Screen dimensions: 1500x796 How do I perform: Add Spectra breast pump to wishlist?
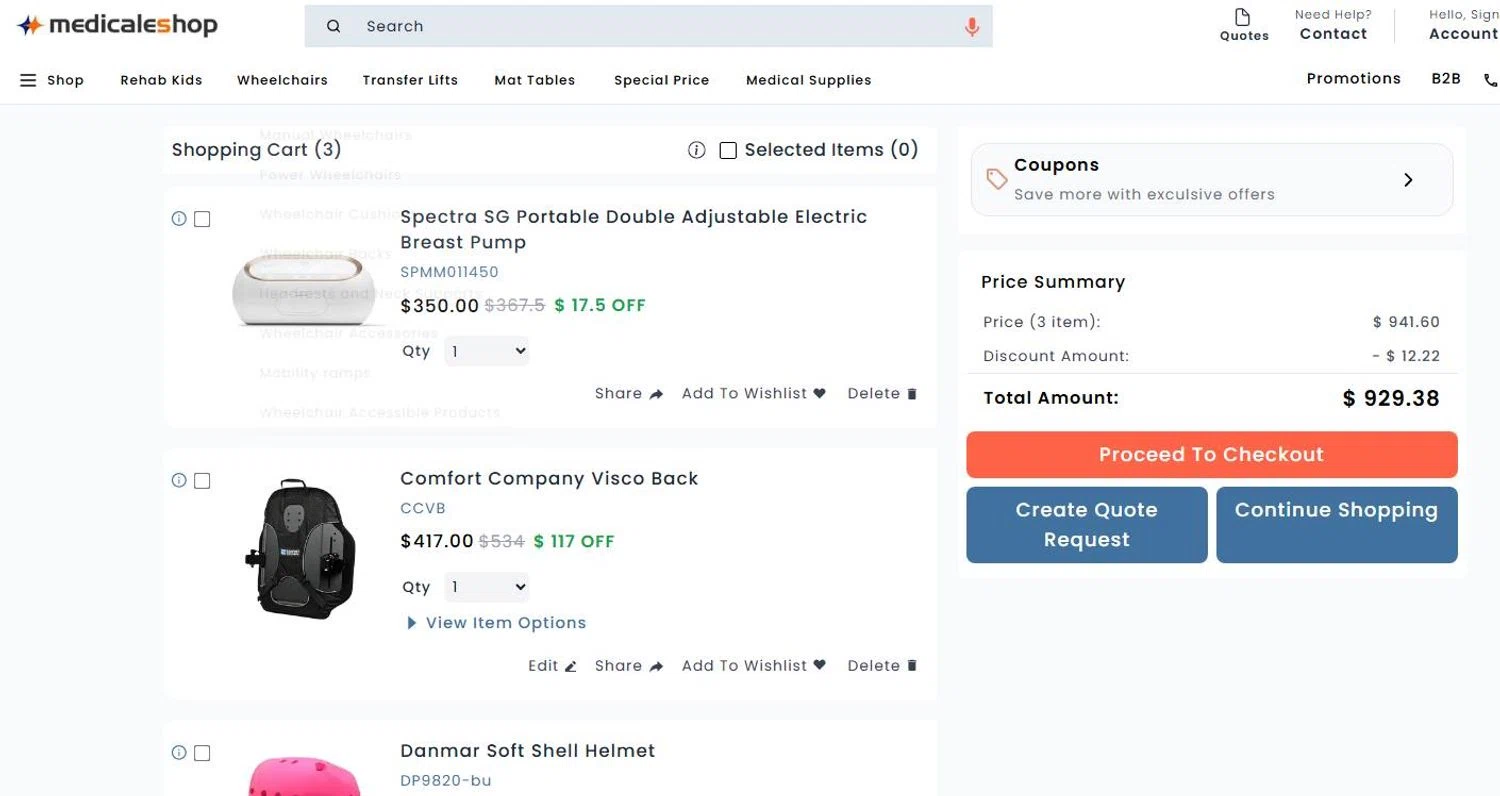click(754, 394)
